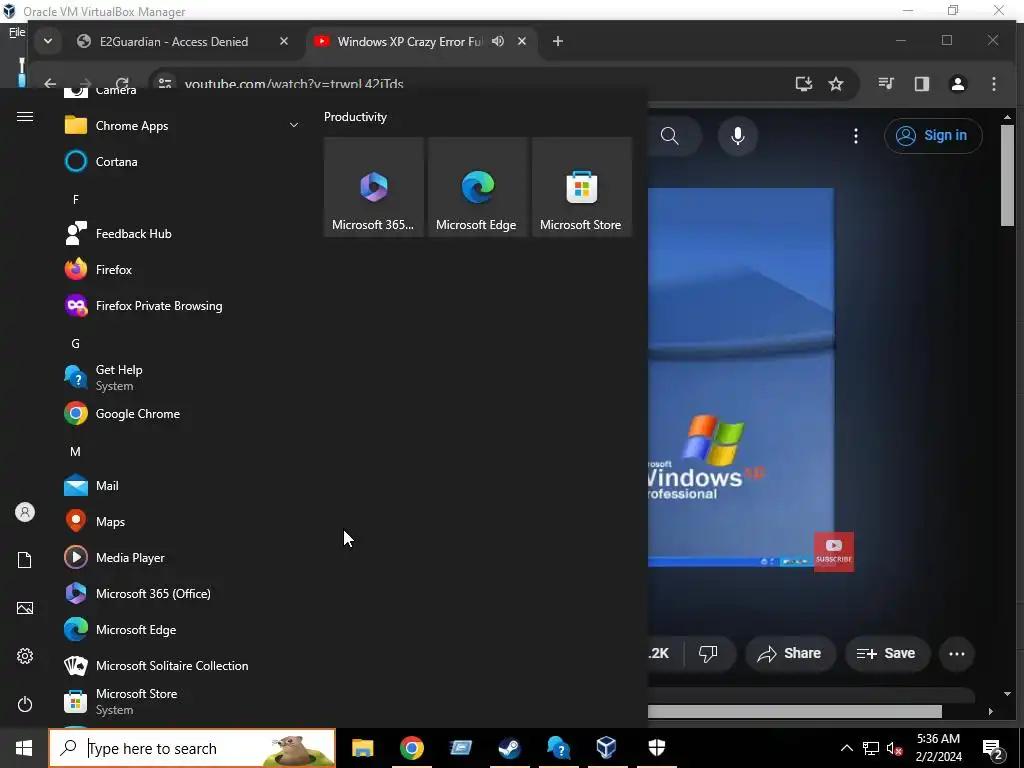The width and height of the screenshot is (1024, 768).
Task: Click the horizontal scrollbar thumb
Action: [795, 711]
